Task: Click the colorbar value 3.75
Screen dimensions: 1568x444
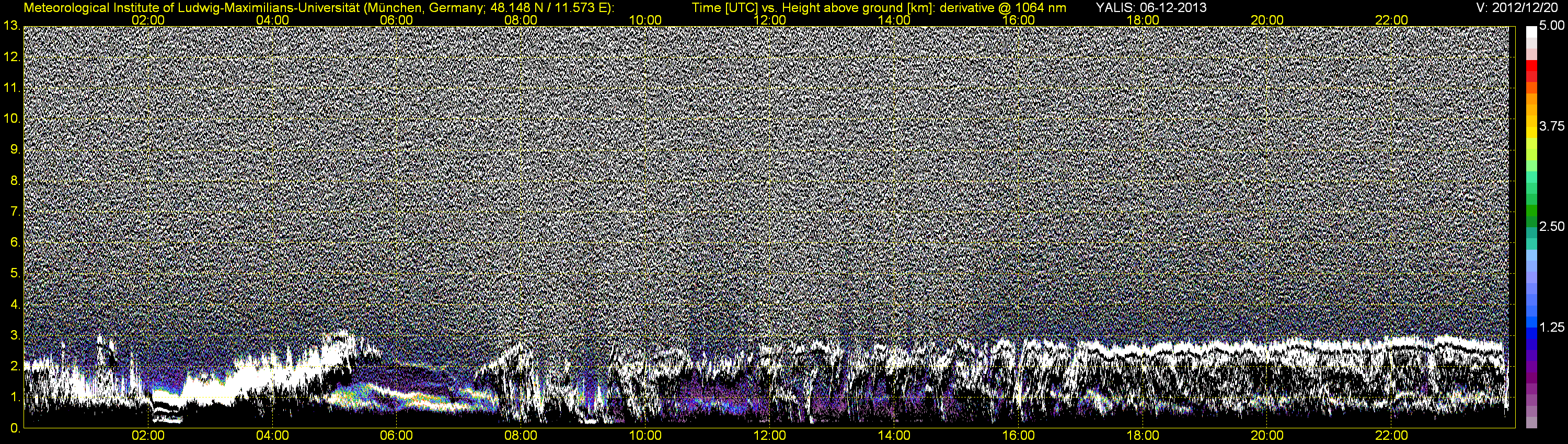Action: tap(1551, 126)
